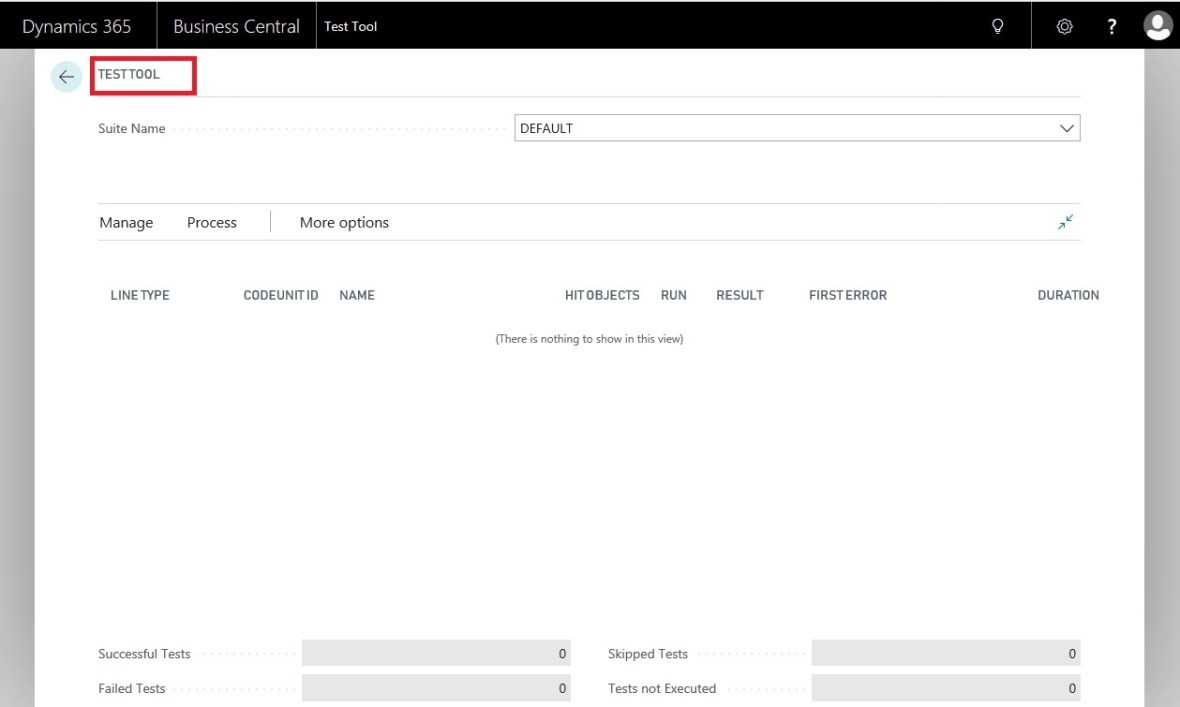Click the Skipped Tests value field
Screen dimensions: 1180x707
(945, 654)
